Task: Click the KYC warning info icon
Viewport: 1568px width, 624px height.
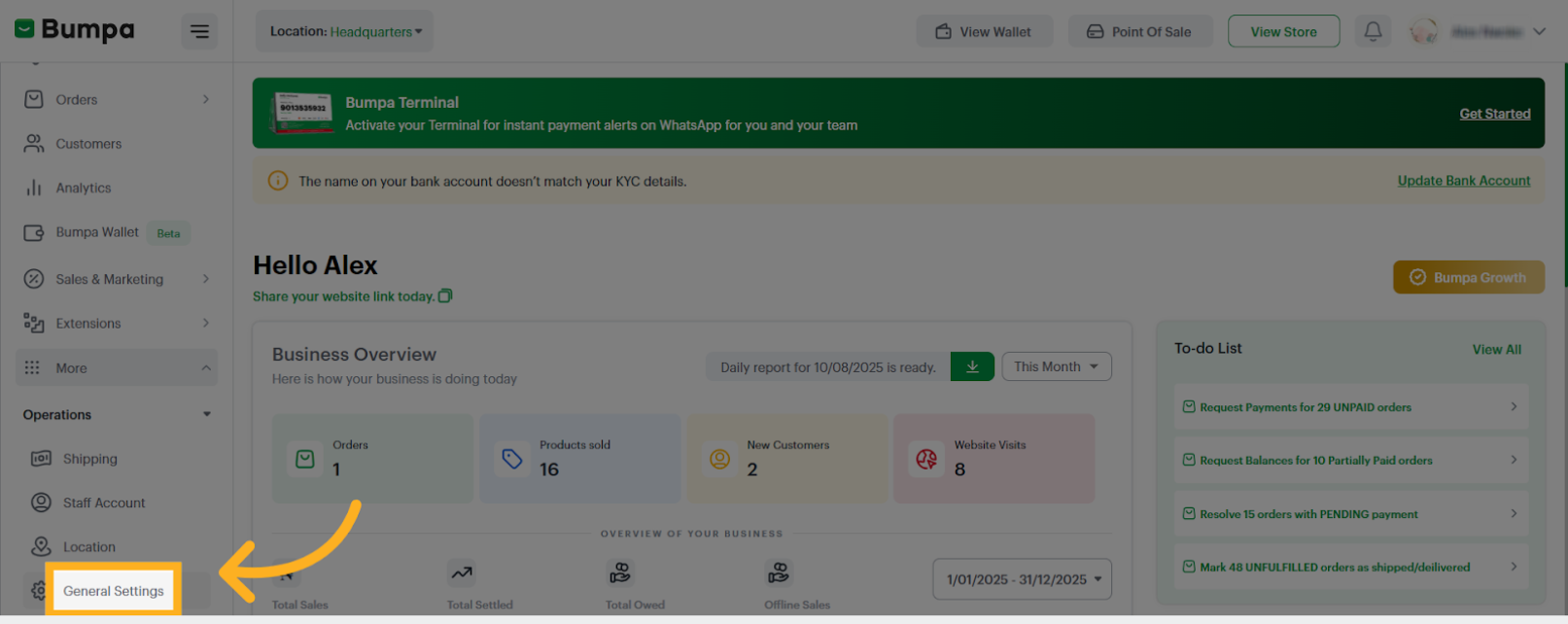Action: (278, 181)
